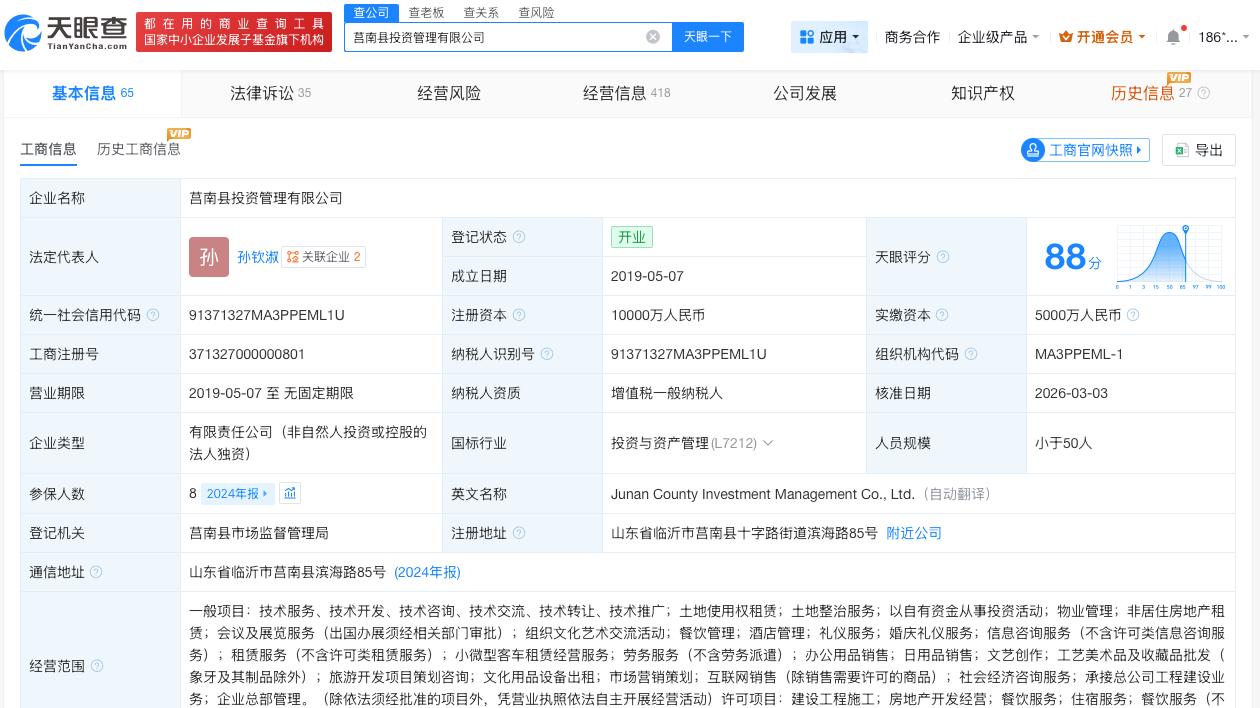Open the 附近公司 link
Image resolution: width=1260 pixels, height=708 pixels.
pyautogui.click(x=913, y=533)
